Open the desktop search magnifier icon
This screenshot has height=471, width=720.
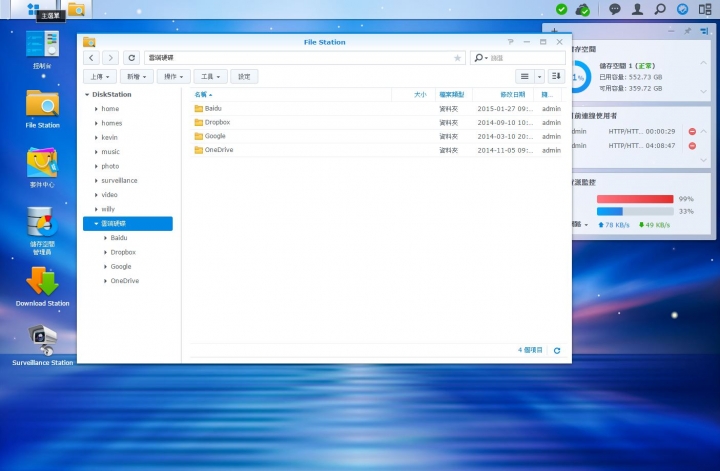[660, 9]
